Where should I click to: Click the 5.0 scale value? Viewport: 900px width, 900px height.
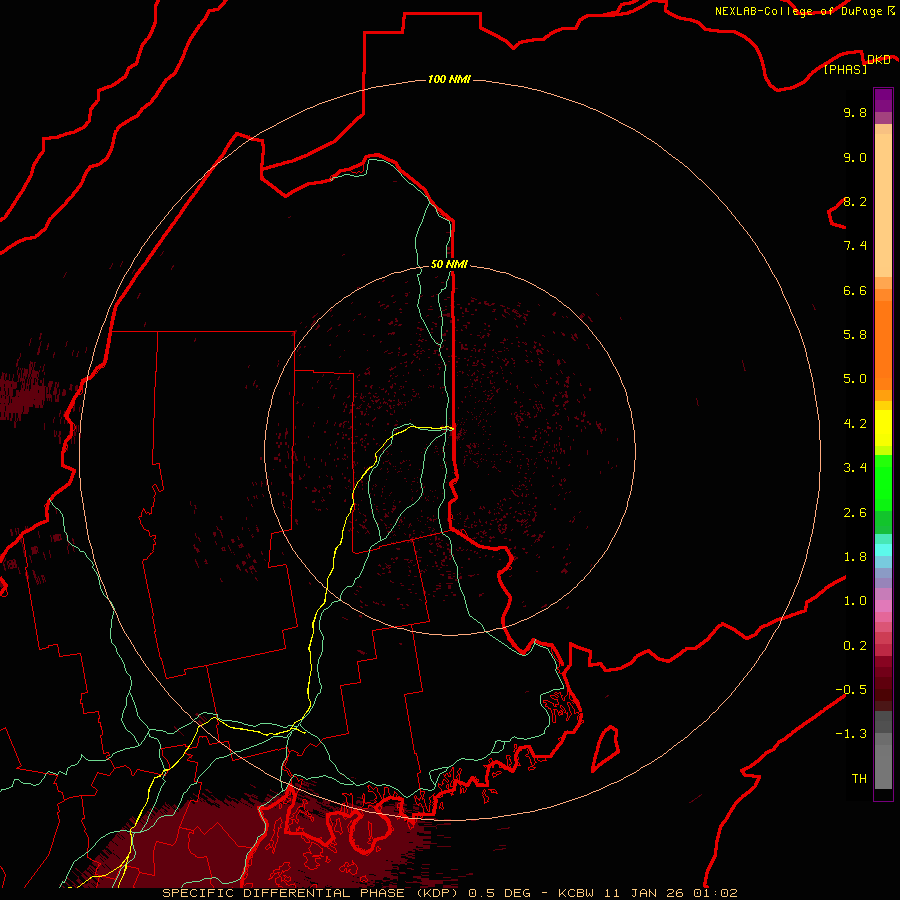(x=855, y=379)
